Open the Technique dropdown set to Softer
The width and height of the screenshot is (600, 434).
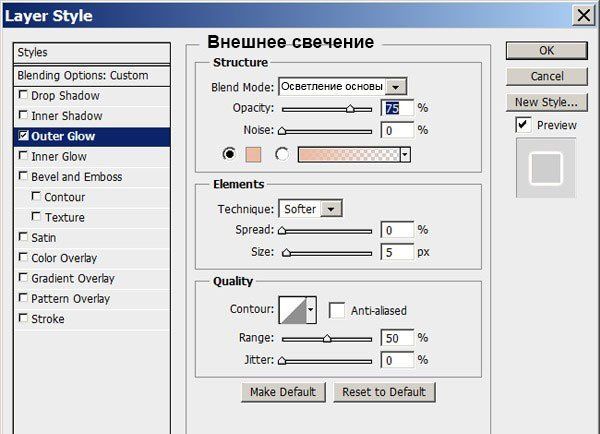pos(331,209)
